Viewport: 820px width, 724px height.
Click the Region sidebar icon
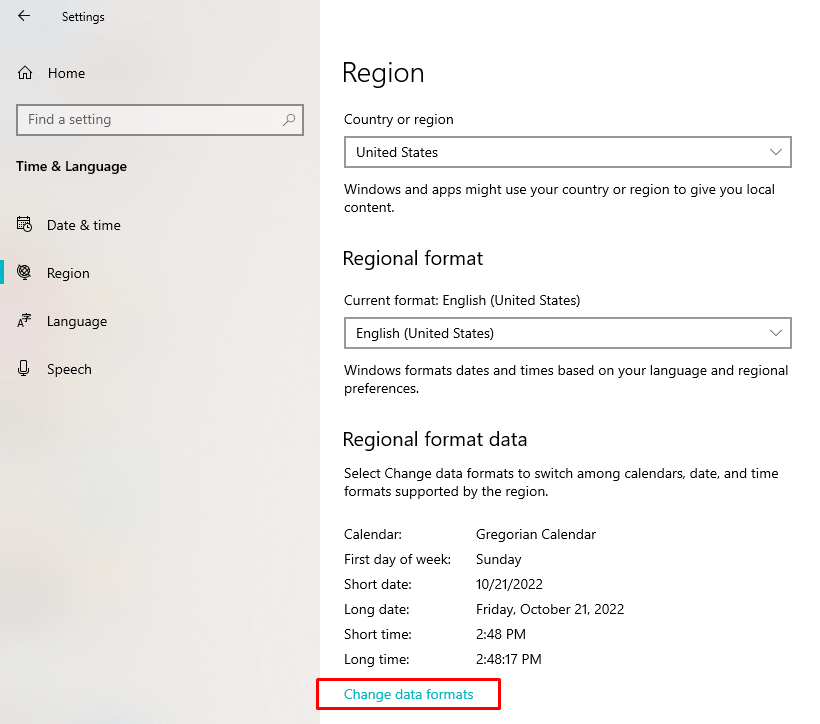24,273
